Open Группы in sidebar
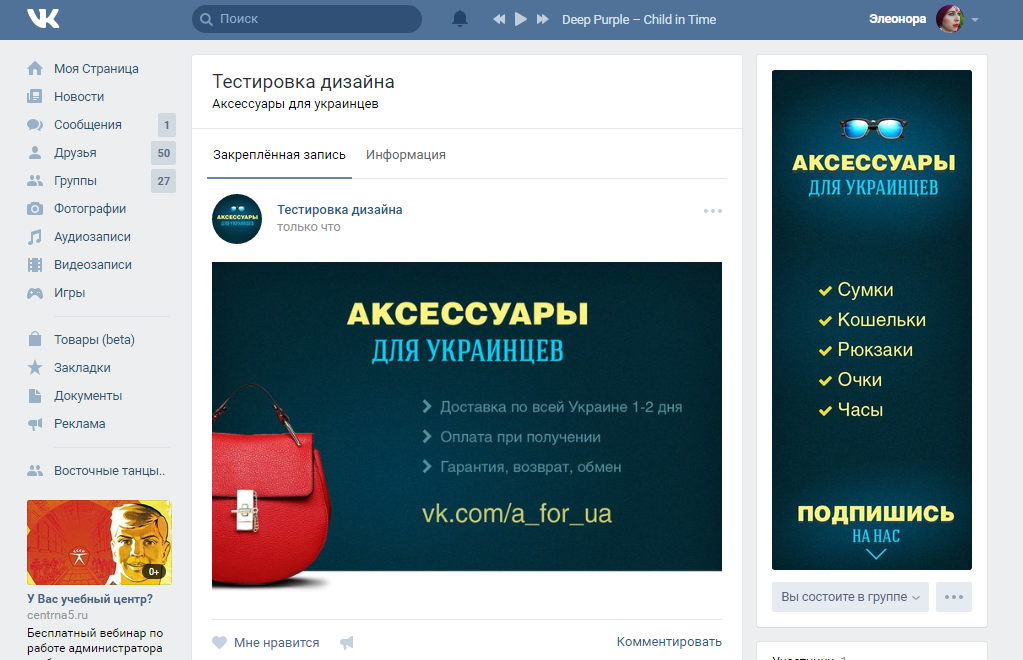The height and width of the screenshot is (660, 1023). coord(75,181)
